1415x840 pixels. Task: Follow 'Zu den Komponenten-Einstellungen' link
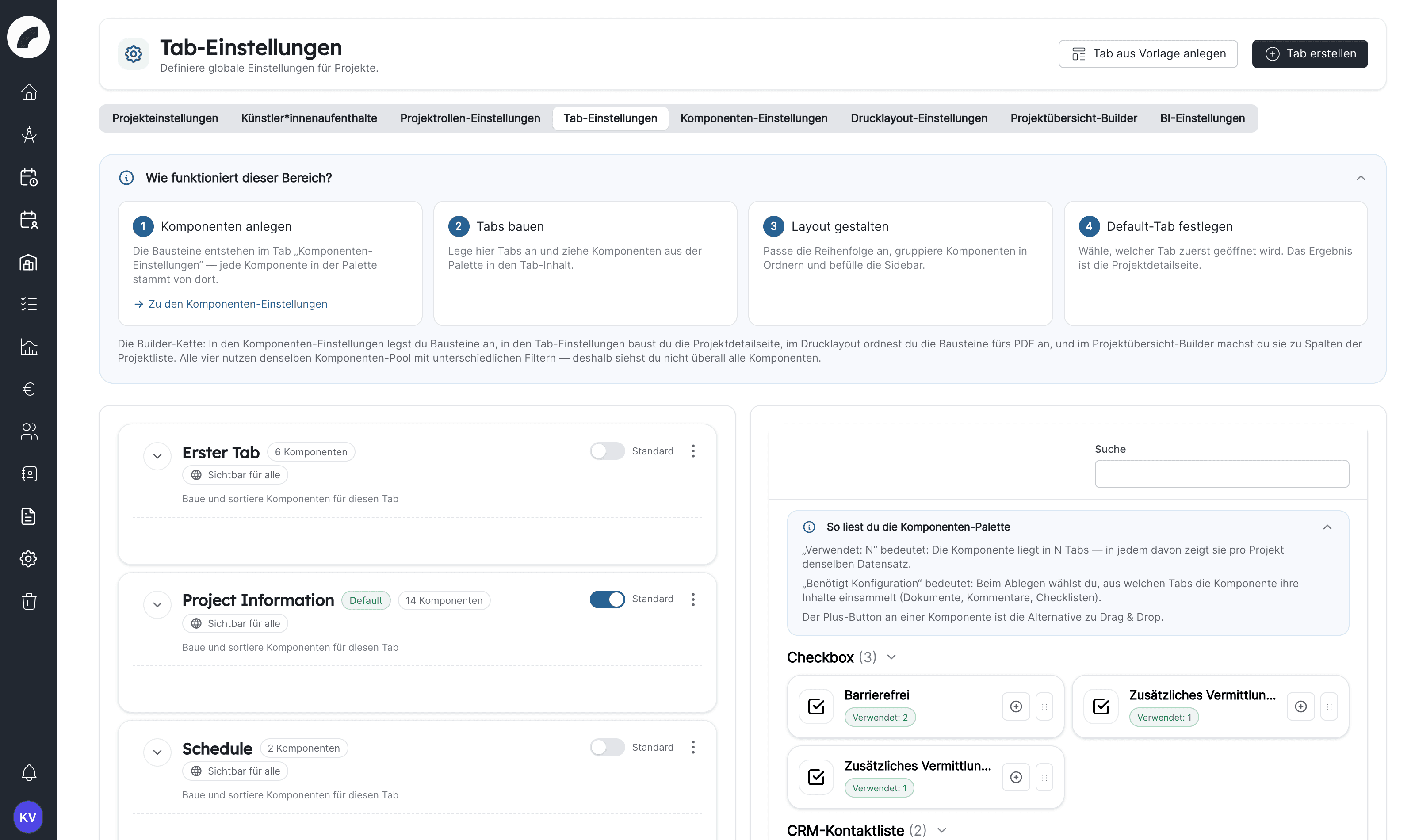pyautogui.click(x=230, y=304)
